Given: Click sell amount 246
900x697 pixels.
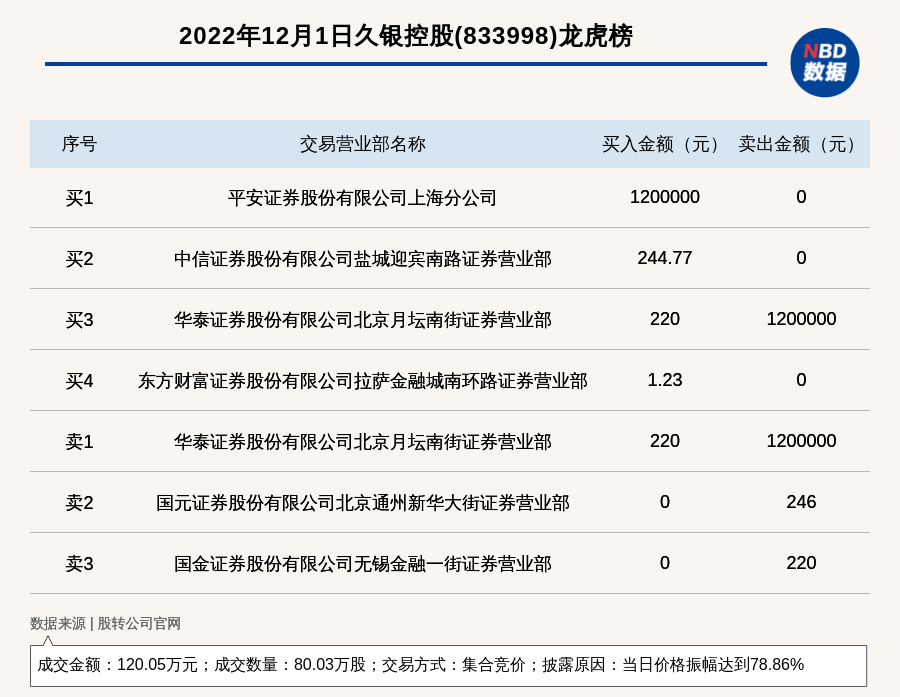Looking at the screenshot, I should (801, 501).
